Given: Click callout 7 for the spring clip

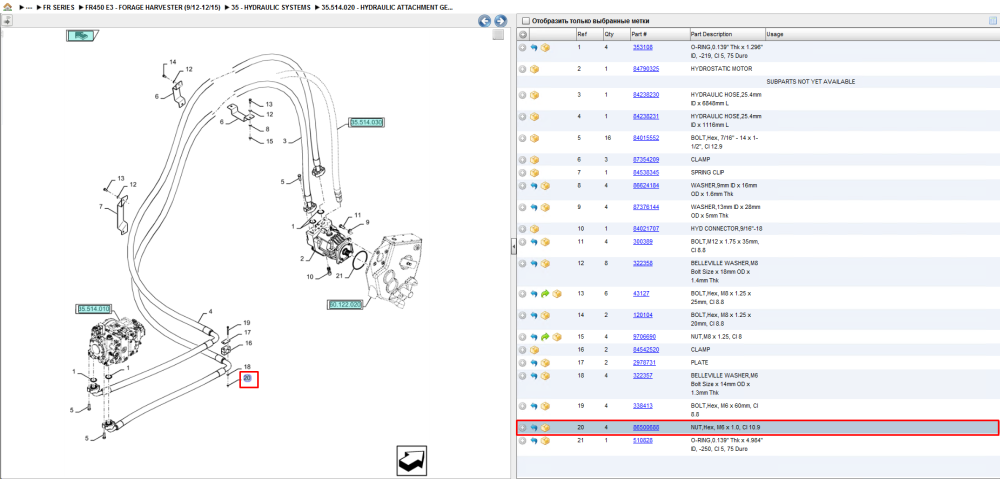Looking at the screenshot, I should (x=101, y=207).
